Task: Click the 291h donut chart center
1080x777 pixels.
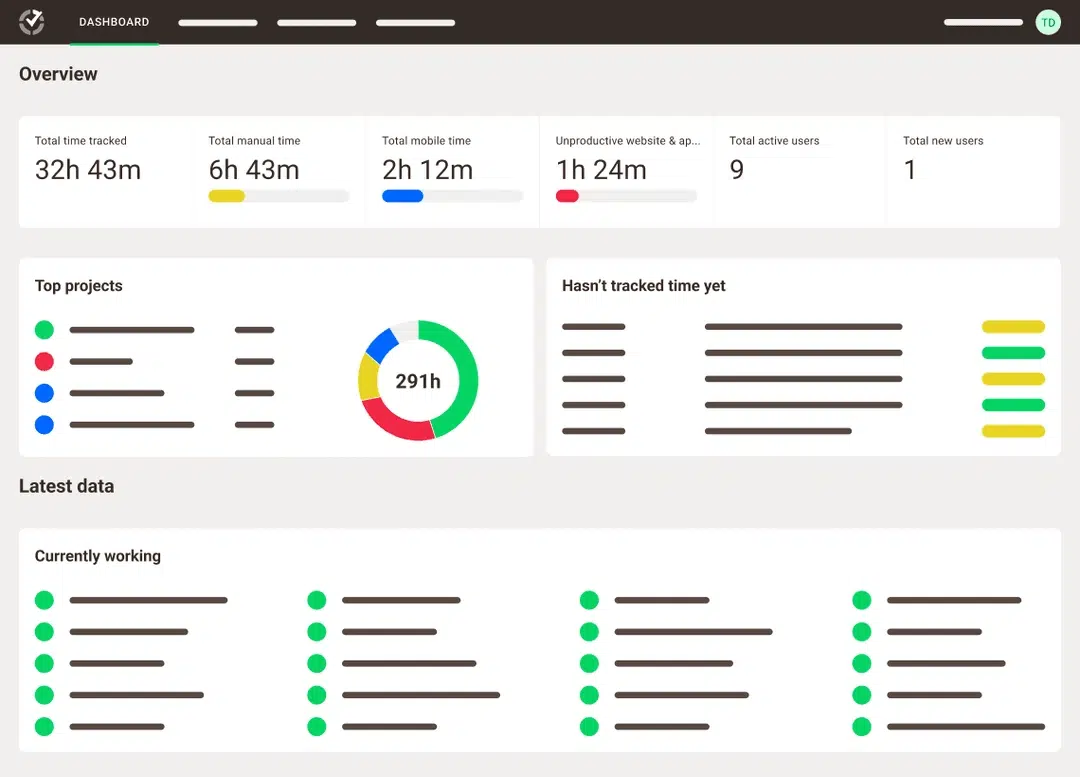Action: [418, 381]
